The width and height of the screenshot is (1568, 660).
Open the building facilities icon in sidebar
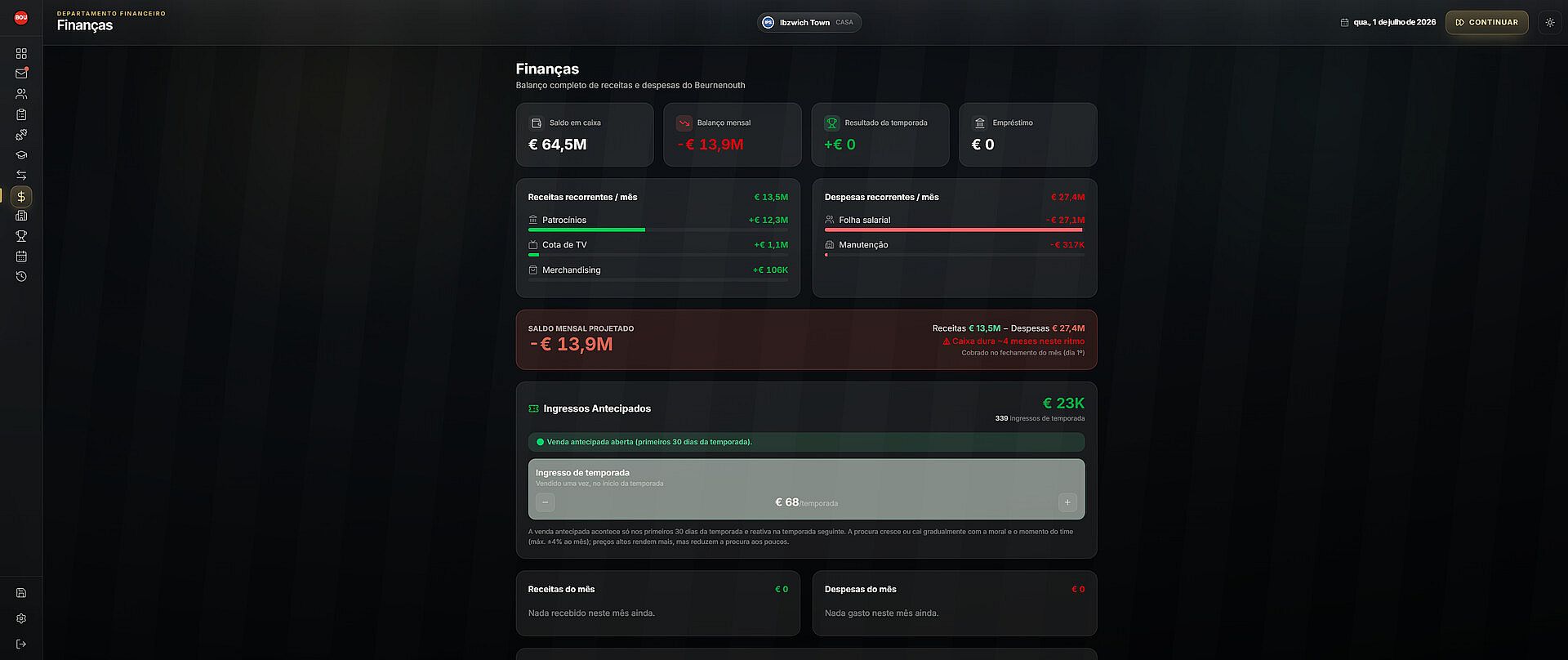tap(21, 216)
